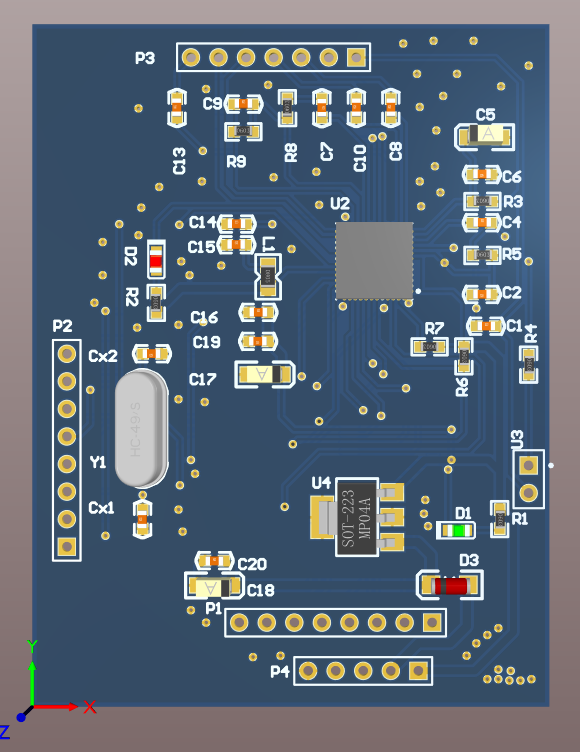
Task: Select the green LED D1
Action: 456,530
